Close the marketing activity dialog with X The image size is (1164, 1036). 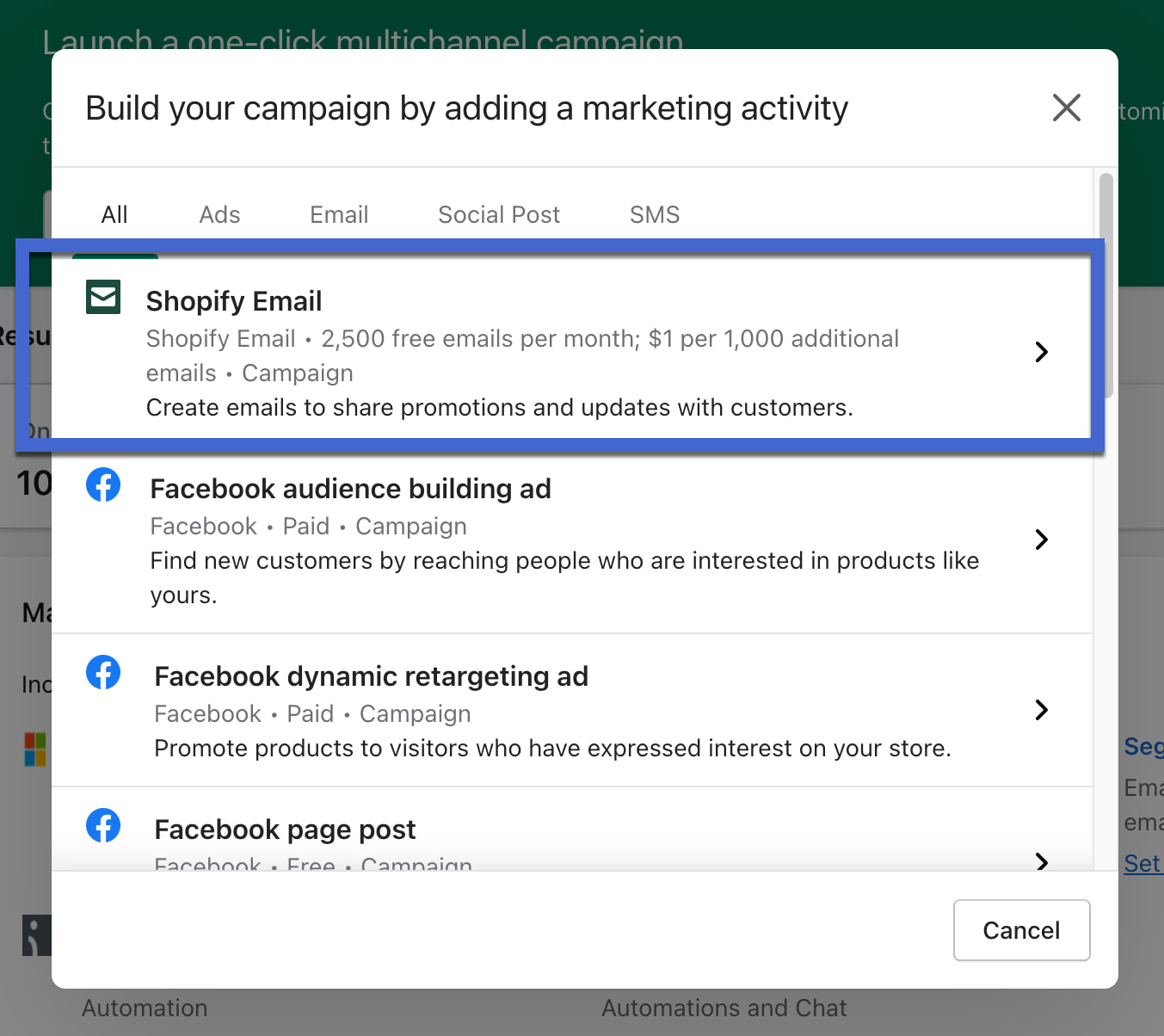[1066, 108]
